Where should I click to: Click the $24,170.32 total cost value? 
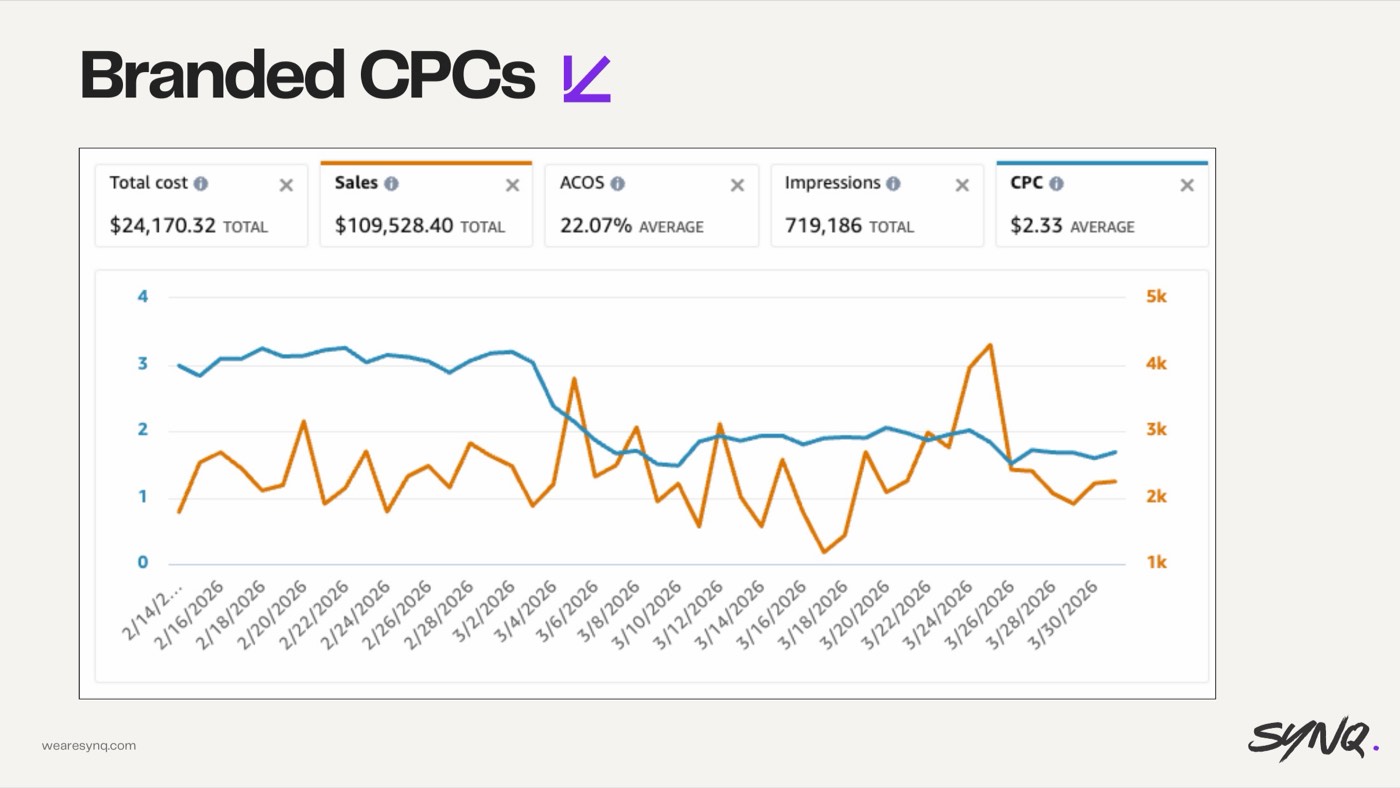click(163, 226)
